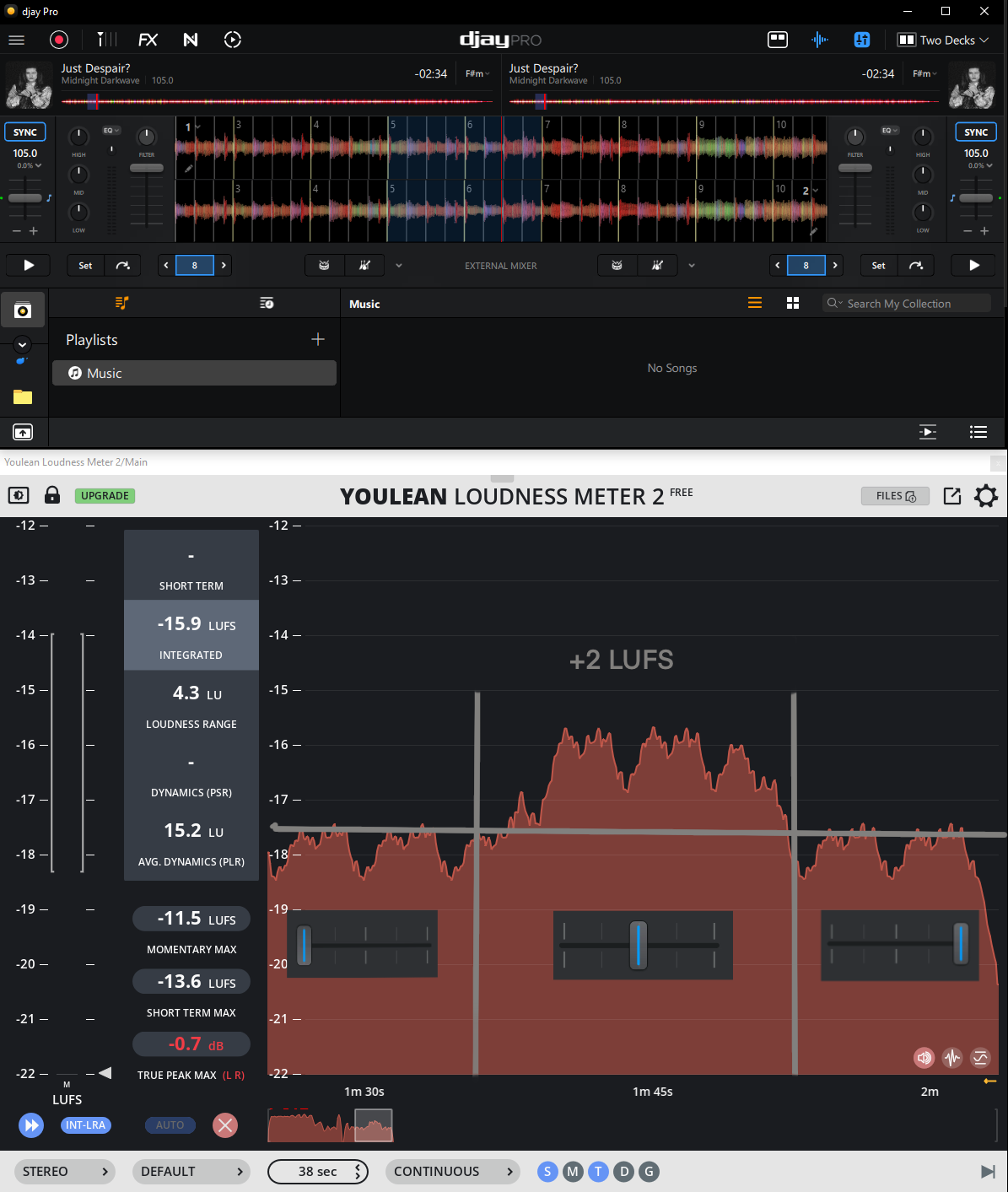Open the hamburger menu in djay Pro
This screenshot has width=1008, height=1192.
17,40
